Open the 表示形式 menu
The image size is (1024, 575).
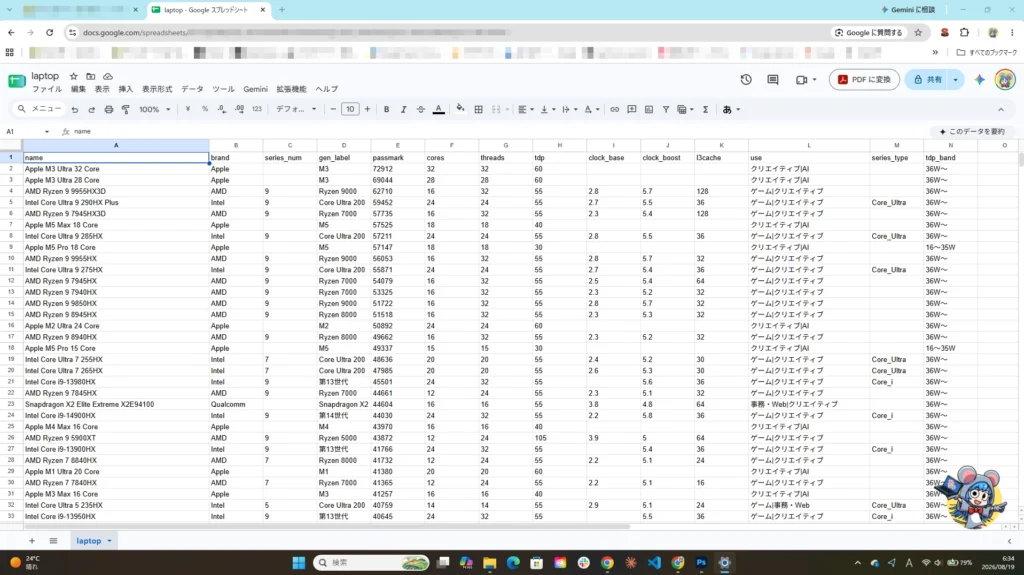(x=157, y=90)
